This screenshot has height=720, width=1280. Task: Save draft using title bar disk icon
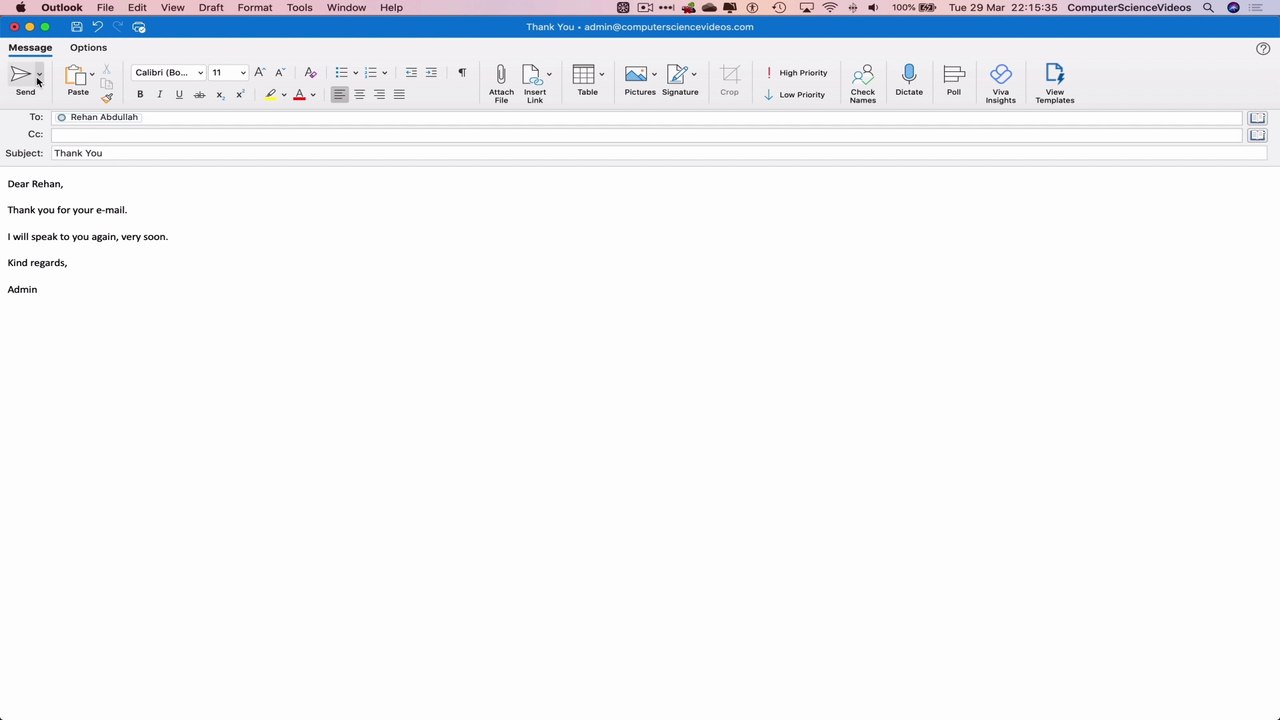76,27
